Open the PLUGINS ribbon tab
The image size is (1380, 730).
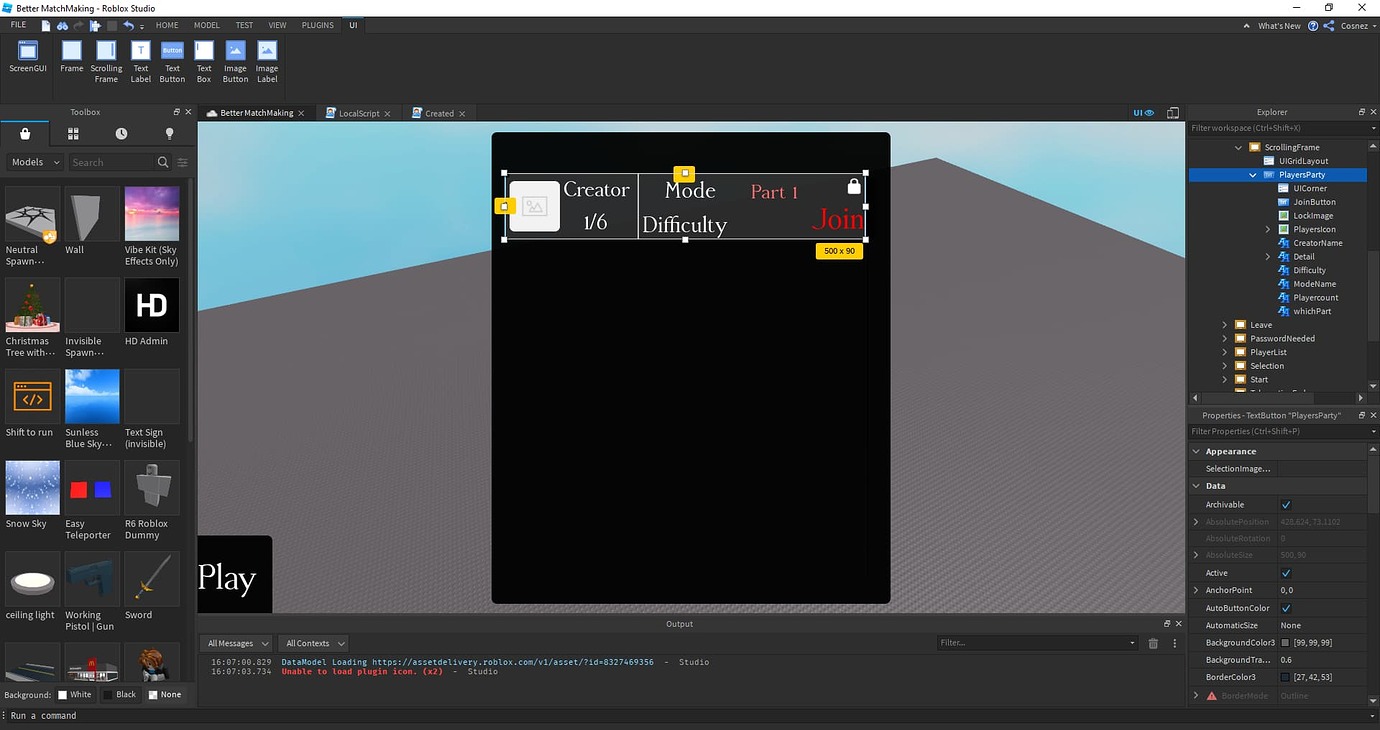[x=317, y=25]
